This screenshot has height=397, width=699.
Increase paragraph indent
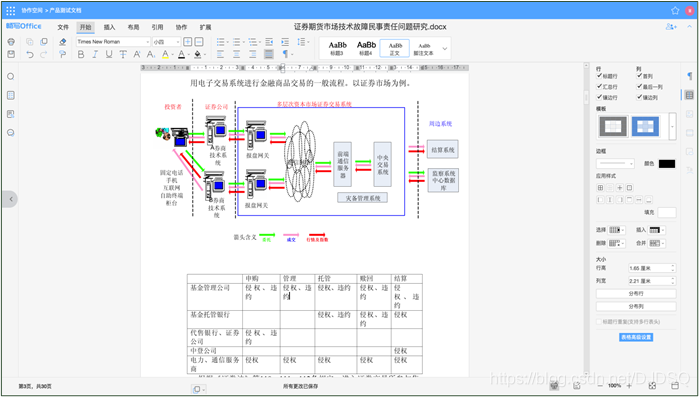pos(285,42)
